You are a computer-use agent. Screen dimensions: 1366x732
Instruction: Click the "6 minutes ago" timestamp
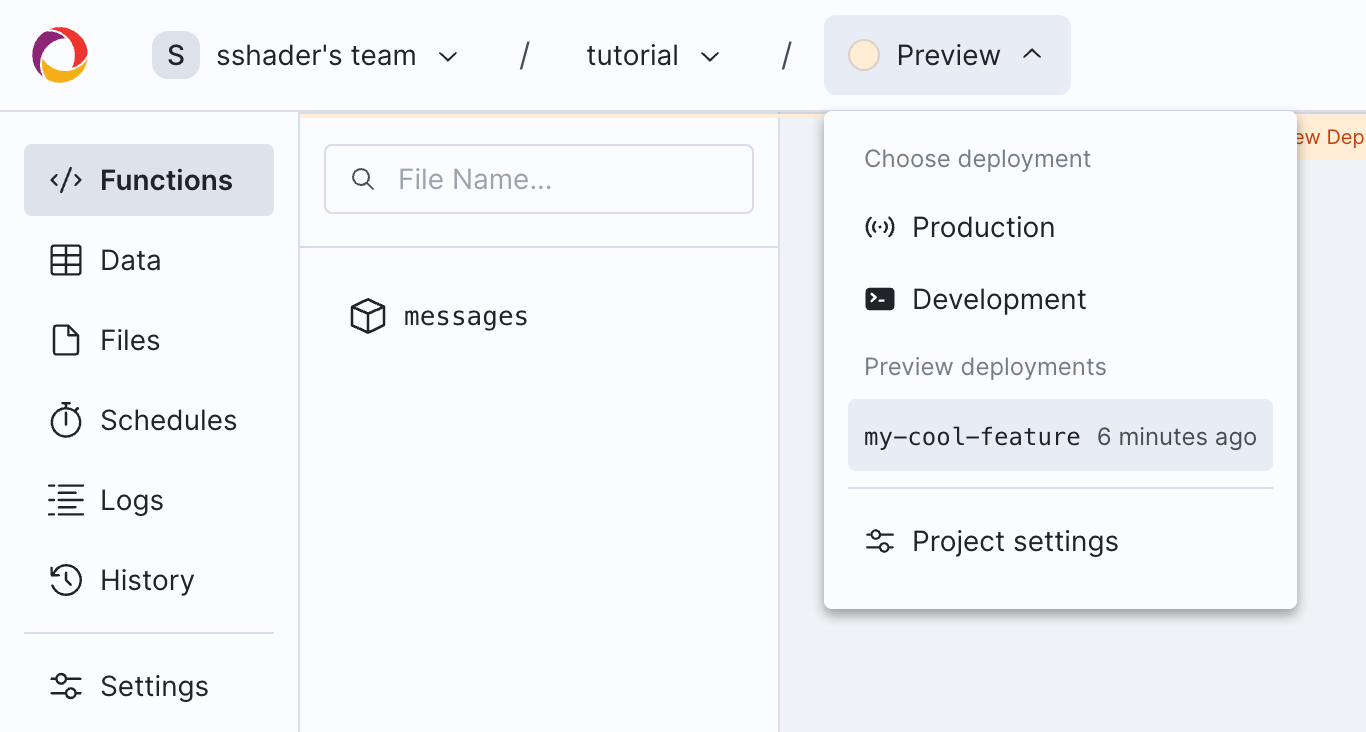click(1176, 437)
